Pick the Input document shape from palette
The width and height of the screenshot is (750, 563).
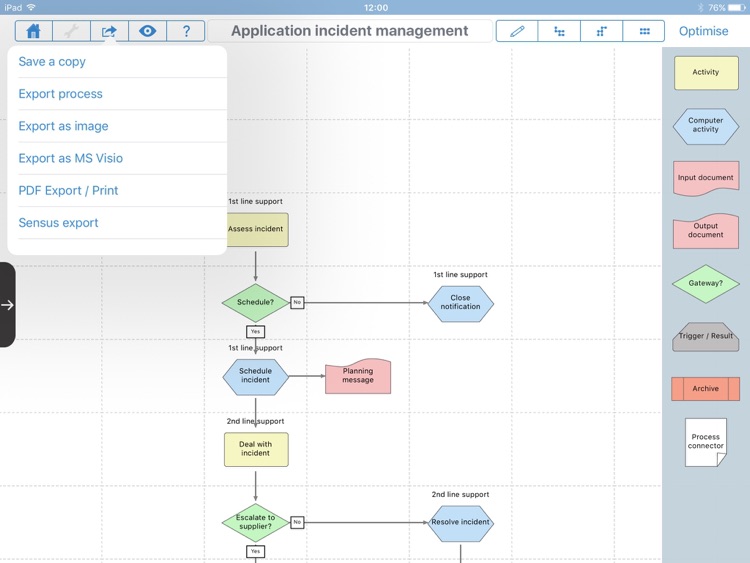click(x=706, y=178)
